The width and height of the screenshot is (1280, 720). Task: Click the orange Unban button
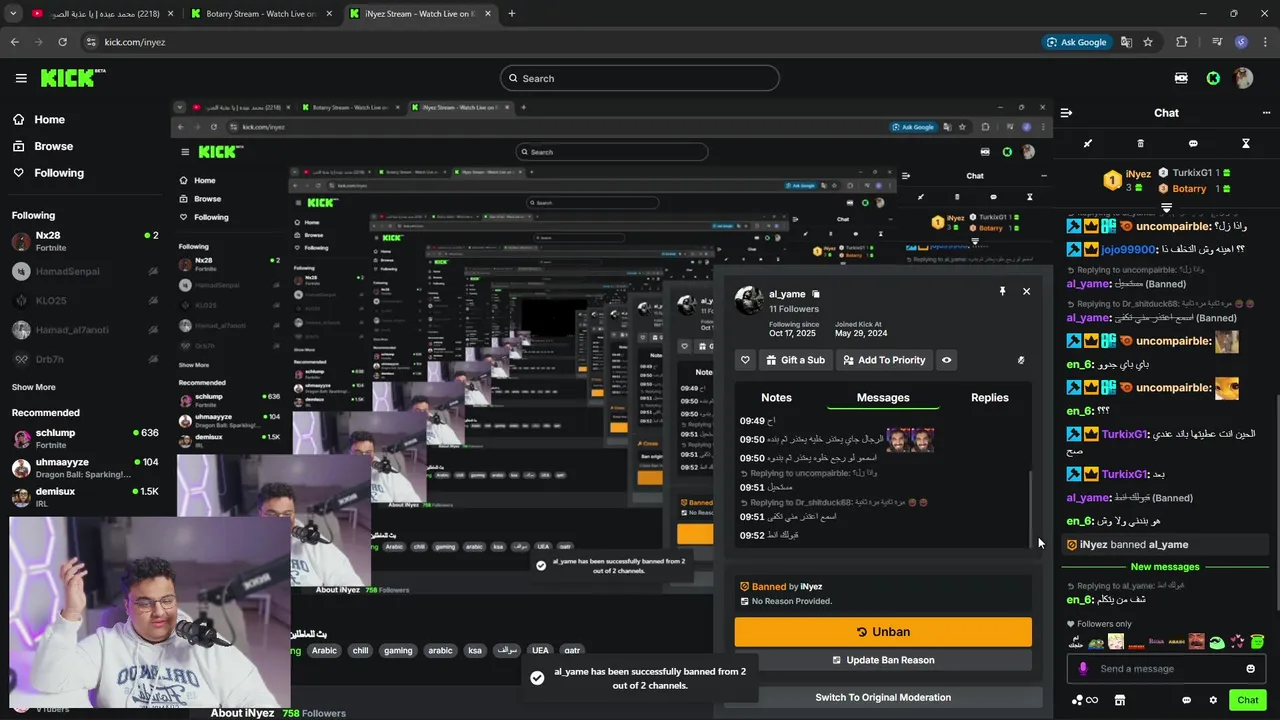point(883,632)
